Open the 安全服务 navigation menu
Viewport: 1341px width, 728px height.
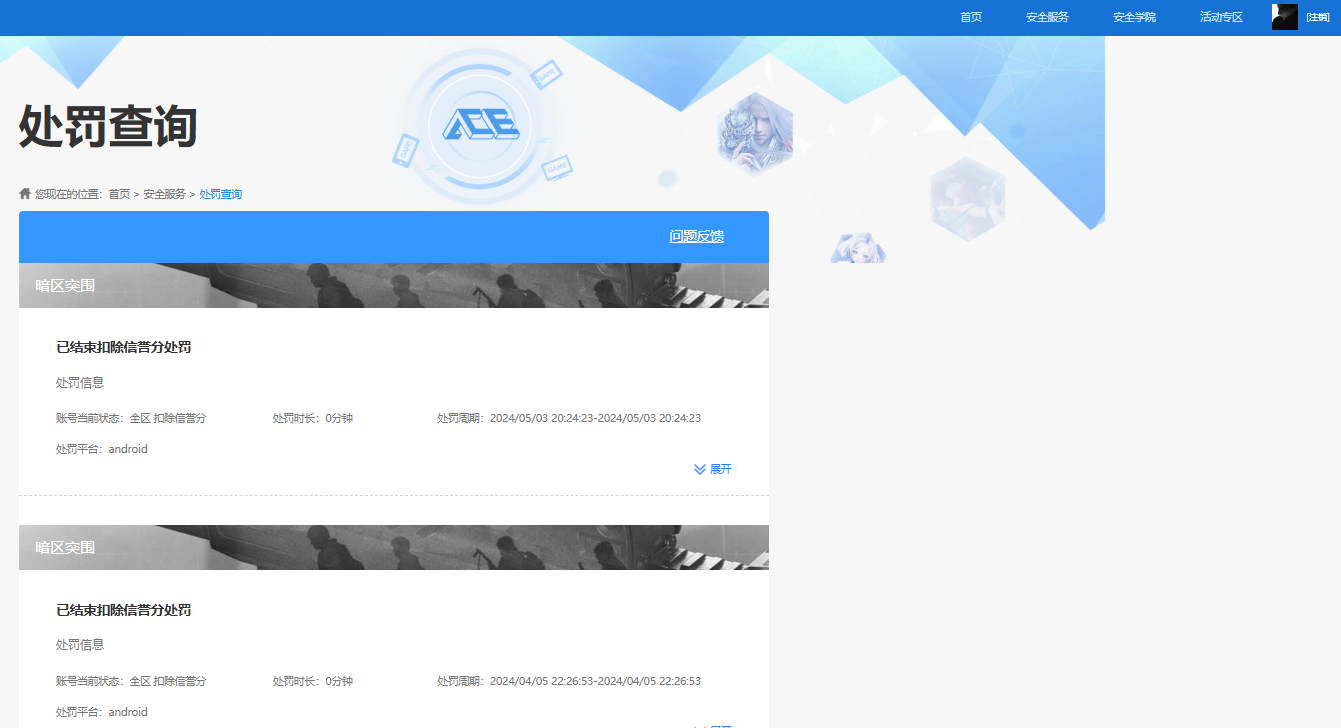[1047, 17]
